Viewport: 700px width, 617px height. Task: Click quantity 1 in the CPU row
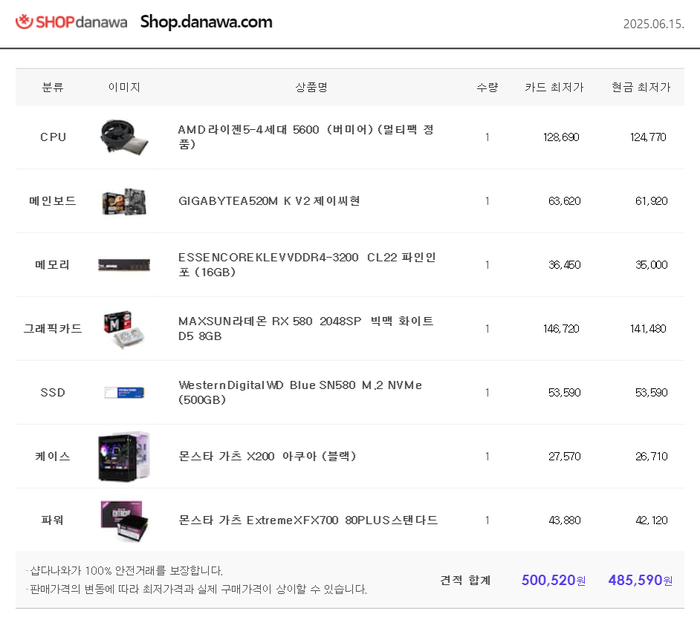click(x=487, y=137)
